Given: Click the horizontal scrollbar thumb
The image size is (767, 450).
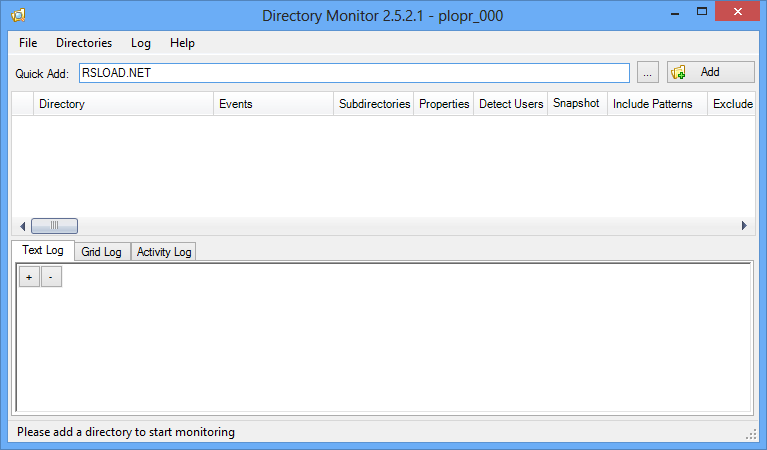Looking at the screenshot, I should pyautogui.click(x=54, y=226).
